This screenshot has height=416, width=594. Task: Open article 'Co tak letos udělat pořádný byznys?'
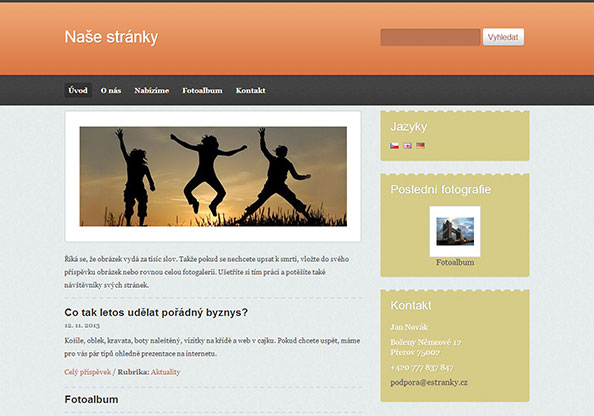(156, 313)
